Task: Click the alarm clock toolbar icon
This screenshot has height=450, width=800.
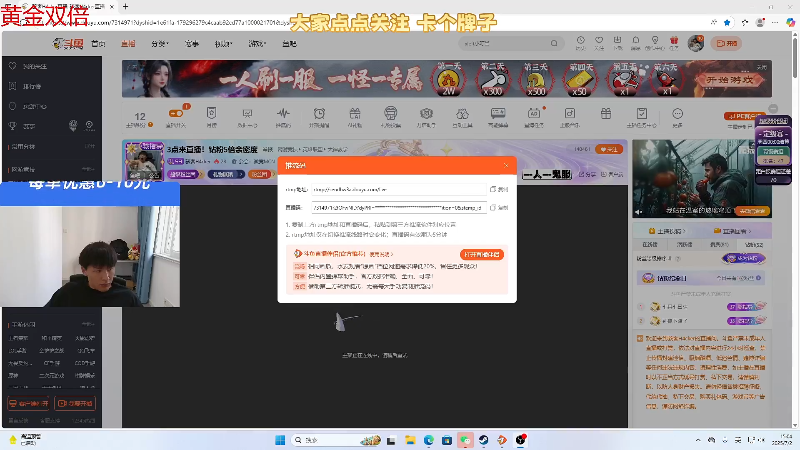Action: pos(319,113)
